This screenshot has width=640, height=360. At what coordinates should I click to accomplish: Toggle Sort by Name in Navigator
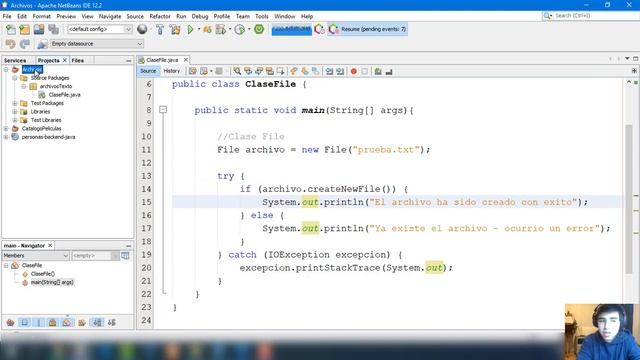97,322
